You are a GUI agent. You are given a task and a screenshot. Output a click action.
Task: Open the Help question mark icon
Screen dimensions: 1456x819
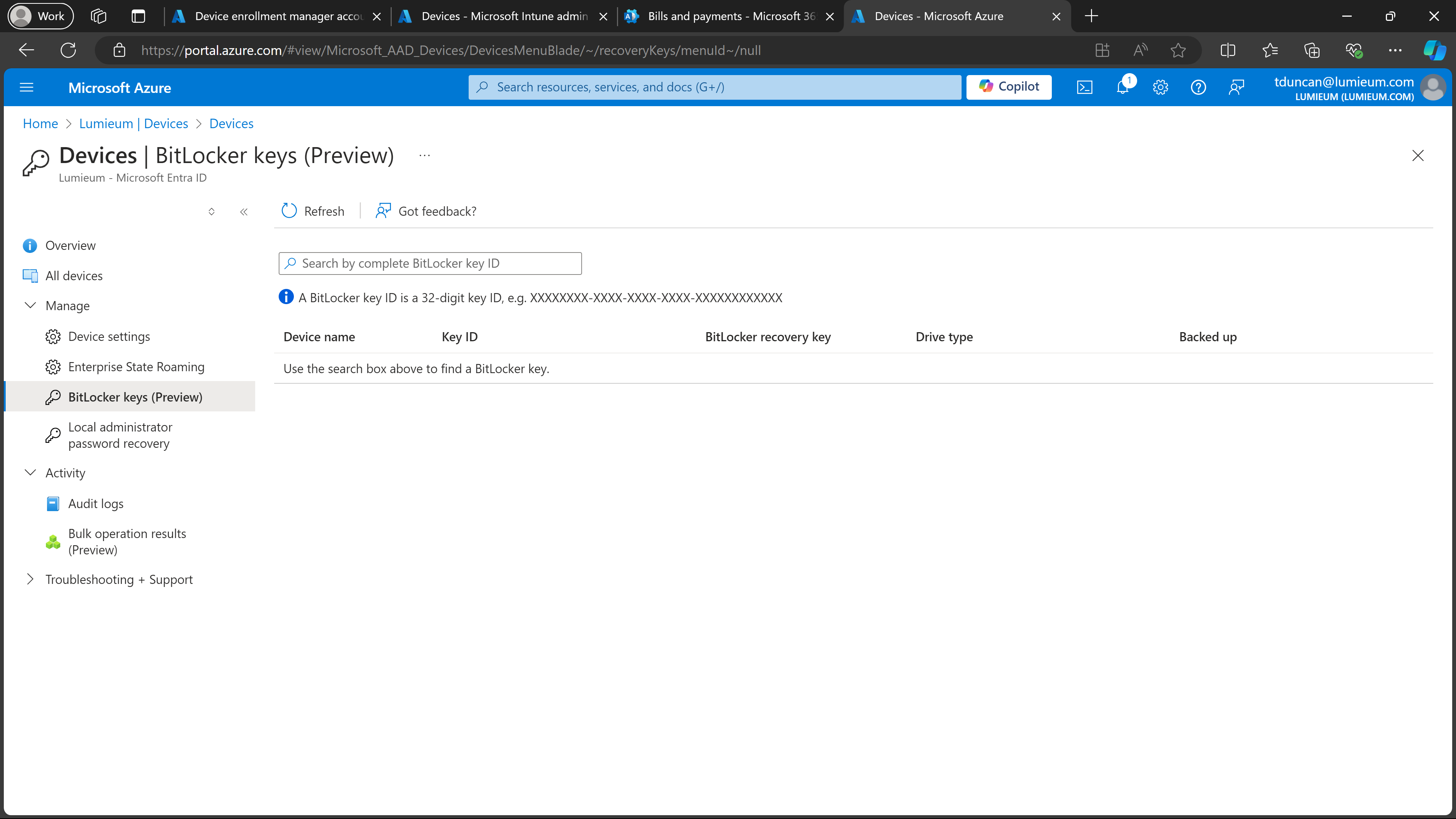[1198, 87]
